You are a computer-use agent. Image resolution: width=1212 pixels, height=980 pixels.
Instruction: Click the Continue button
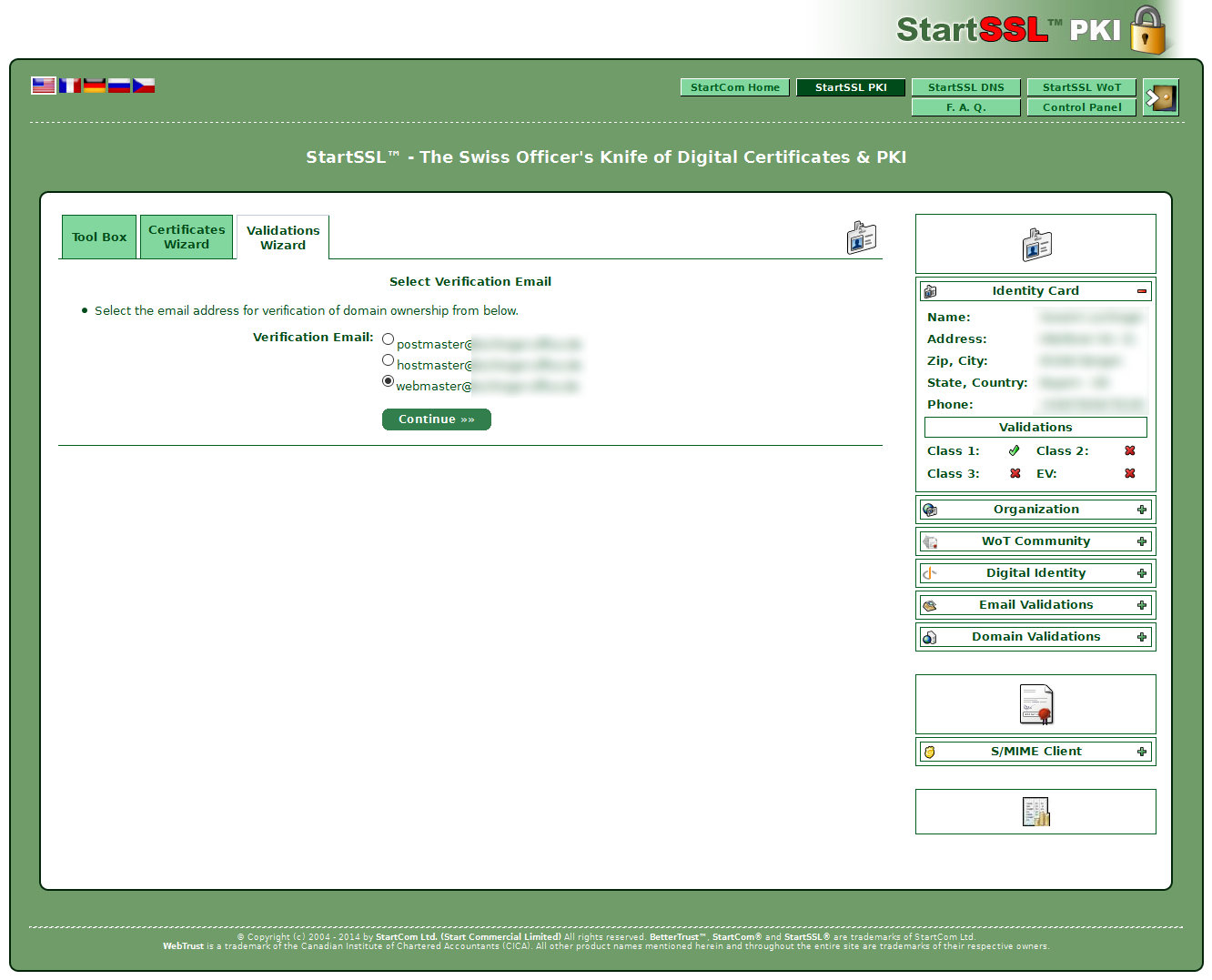(x=437, y=419)
